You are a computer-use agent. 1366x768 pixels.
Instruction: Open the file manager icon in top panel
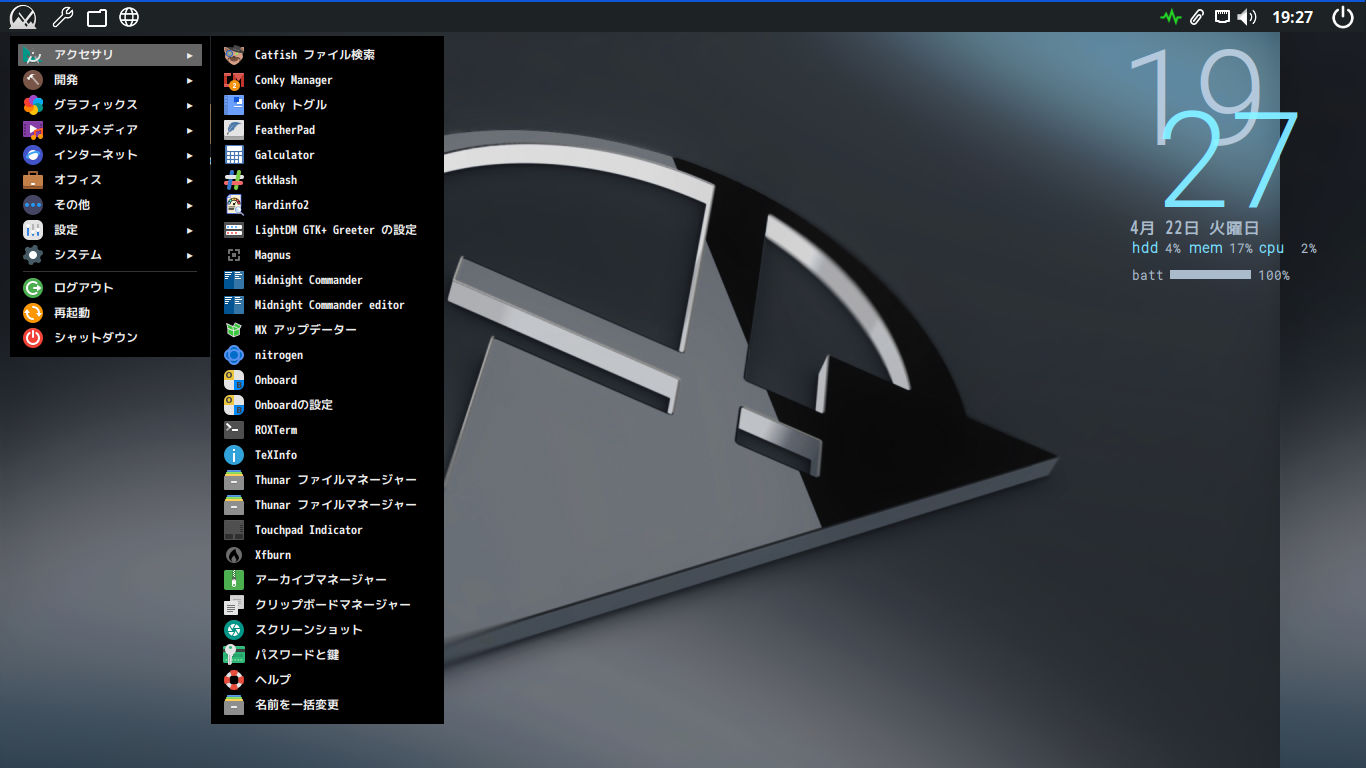click(x=97, y=17)
